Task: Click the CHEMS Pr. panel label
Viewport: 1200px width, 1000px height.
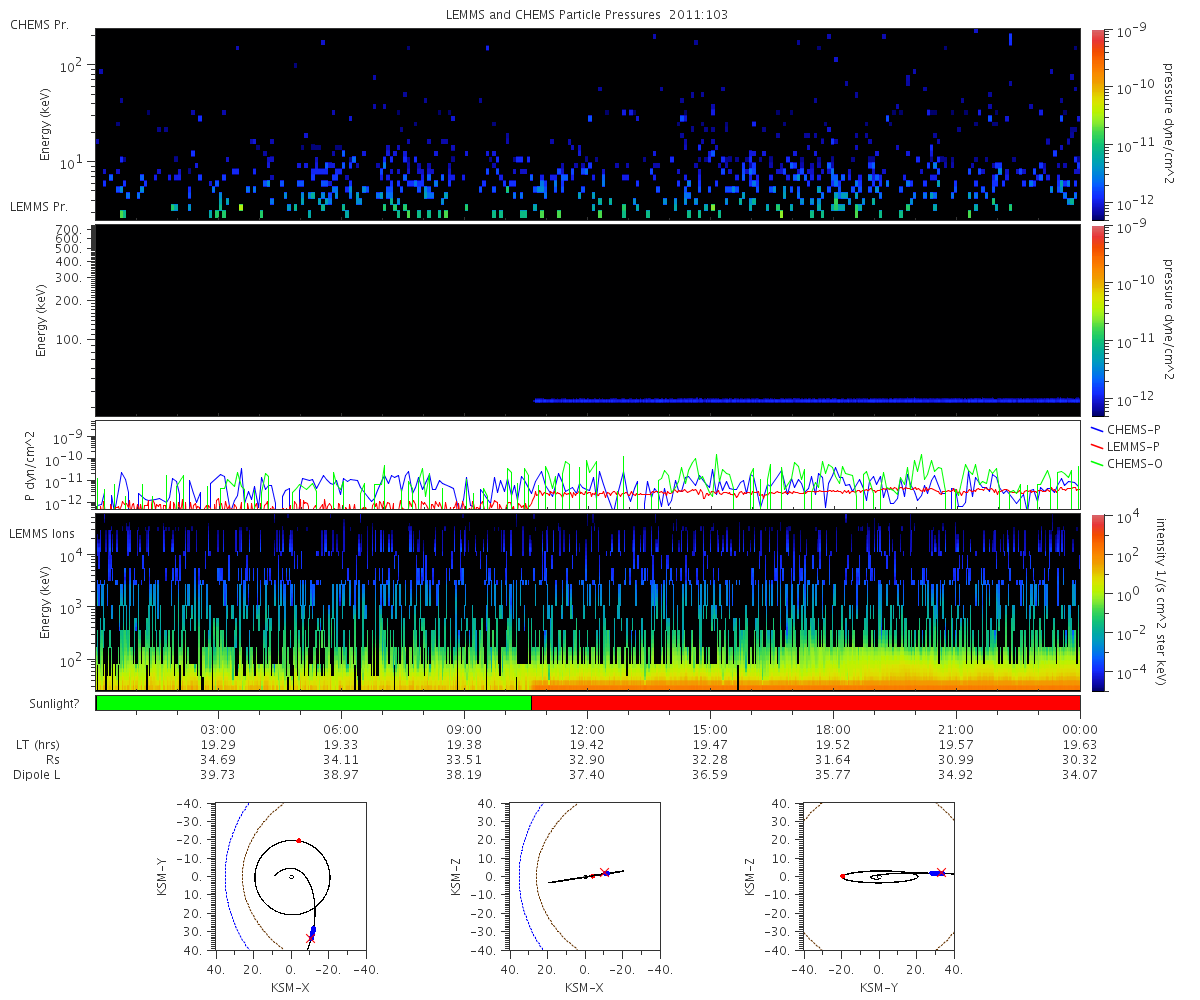Action: tap(40, 25)
